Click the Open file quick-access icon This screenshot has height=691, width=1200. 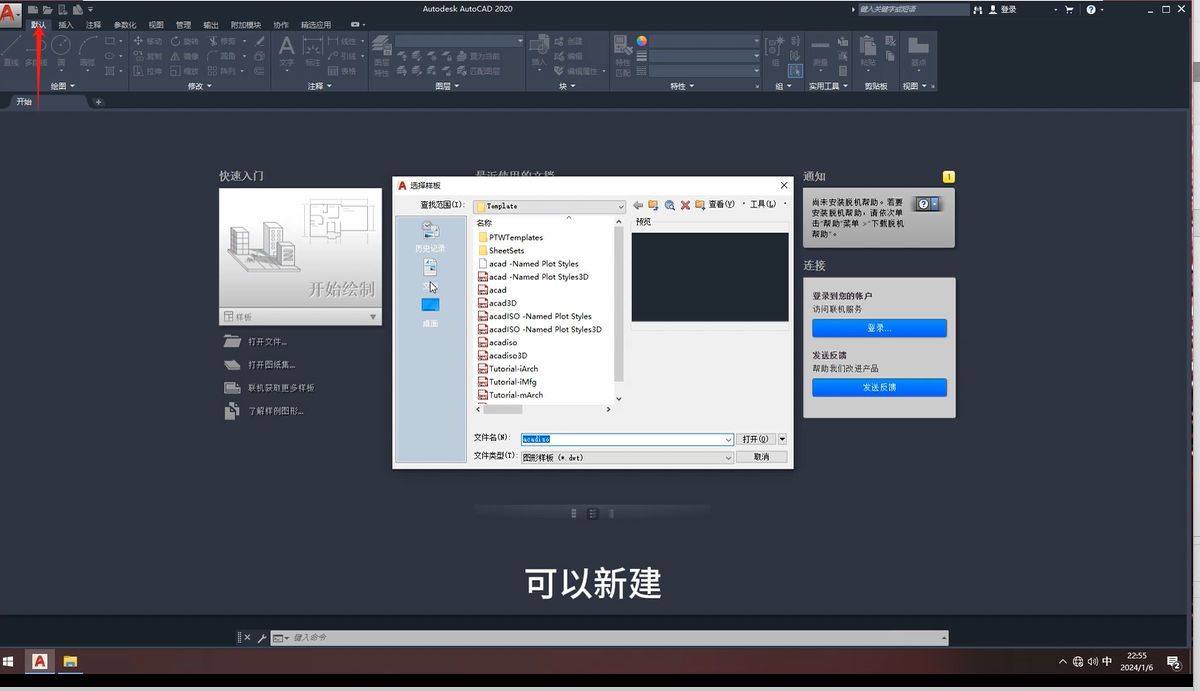coord(47,9)
